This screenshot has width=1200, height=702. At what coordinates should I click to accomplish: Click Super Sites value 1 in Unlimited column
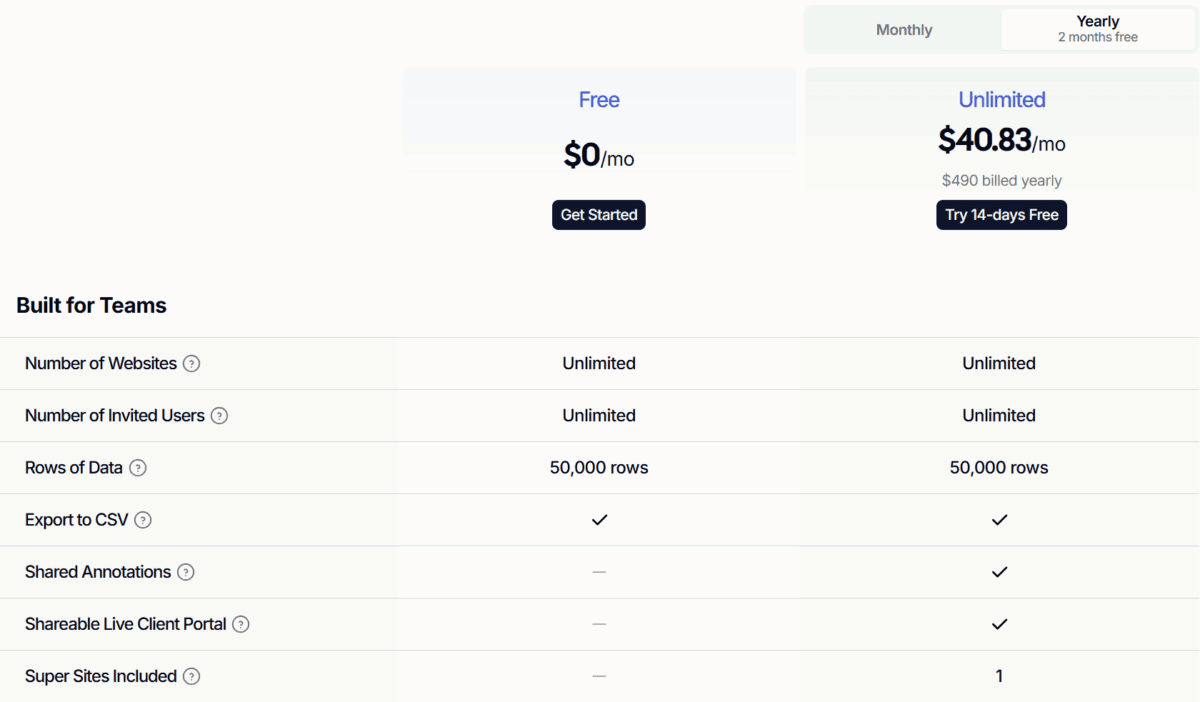click(999, 676)
